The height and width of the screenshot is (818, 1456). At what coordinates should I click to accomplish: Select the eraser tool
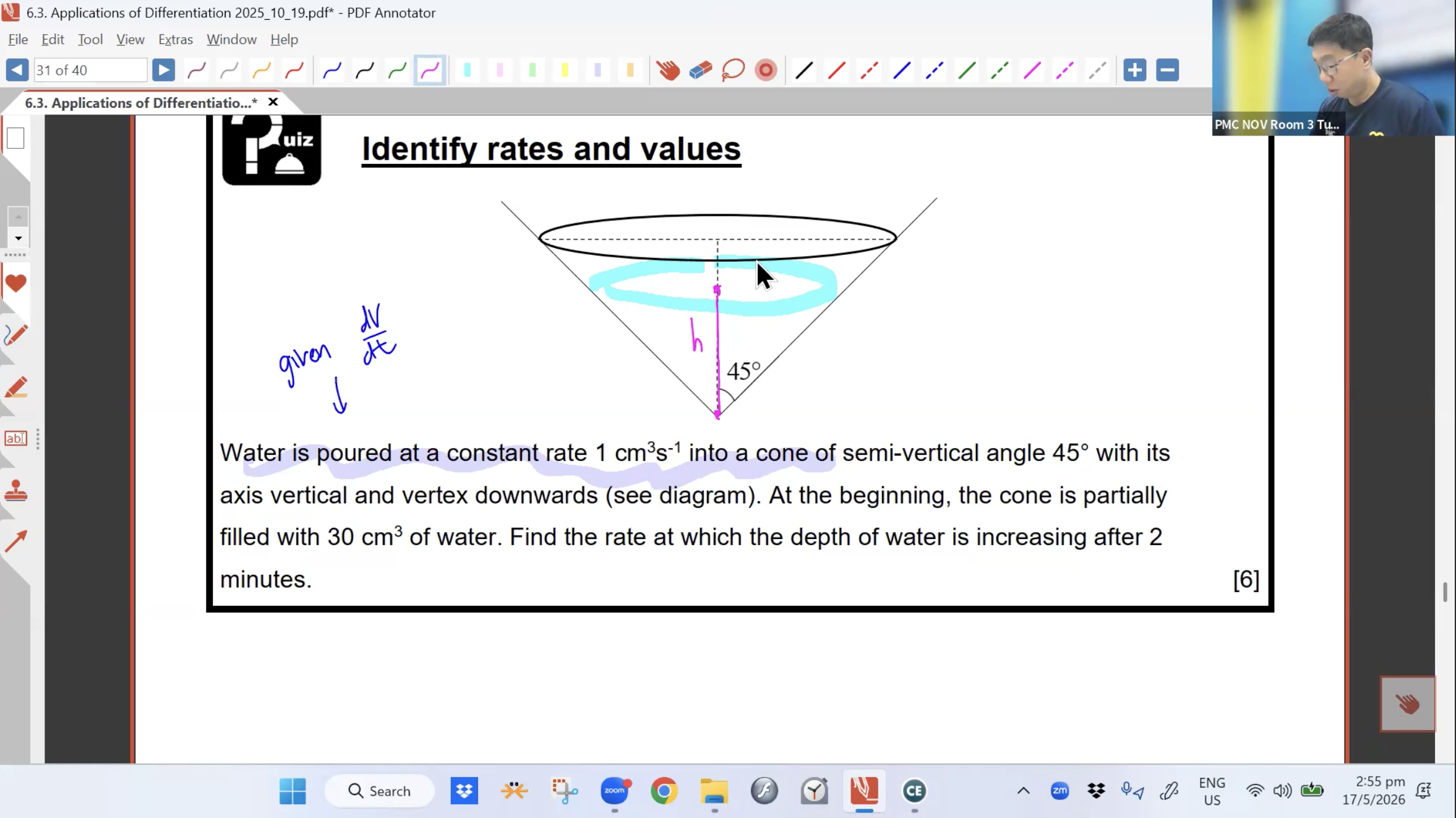701,70
